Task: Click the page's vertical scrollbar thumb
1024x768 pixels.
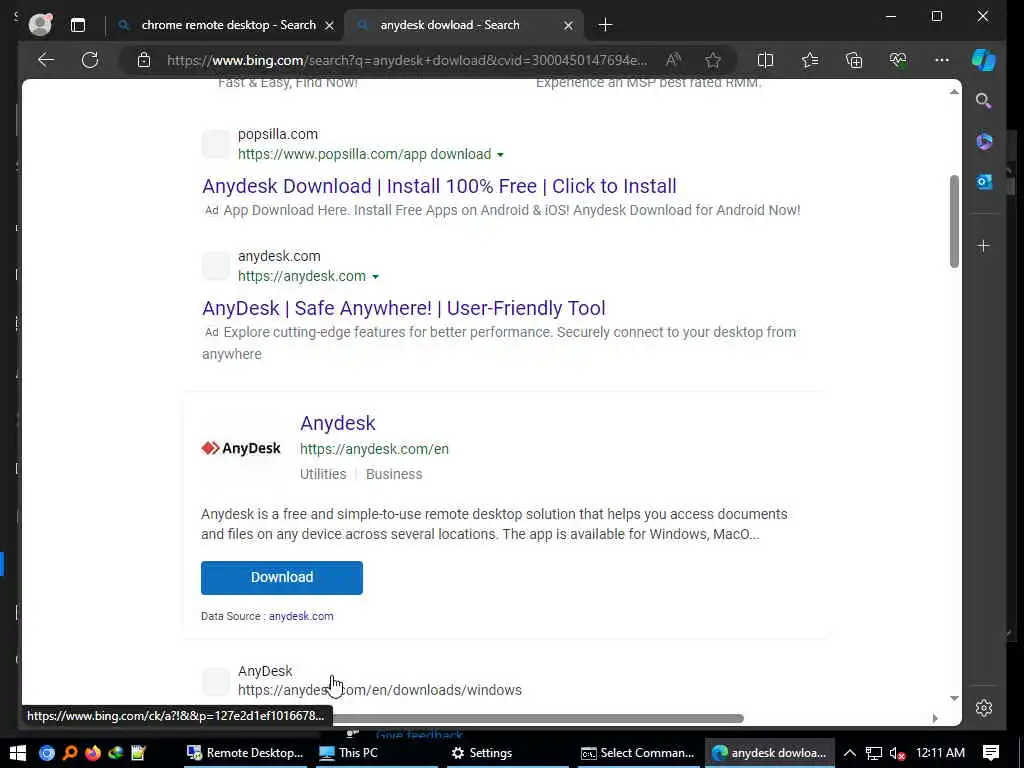Action: [x=954, y=221]
